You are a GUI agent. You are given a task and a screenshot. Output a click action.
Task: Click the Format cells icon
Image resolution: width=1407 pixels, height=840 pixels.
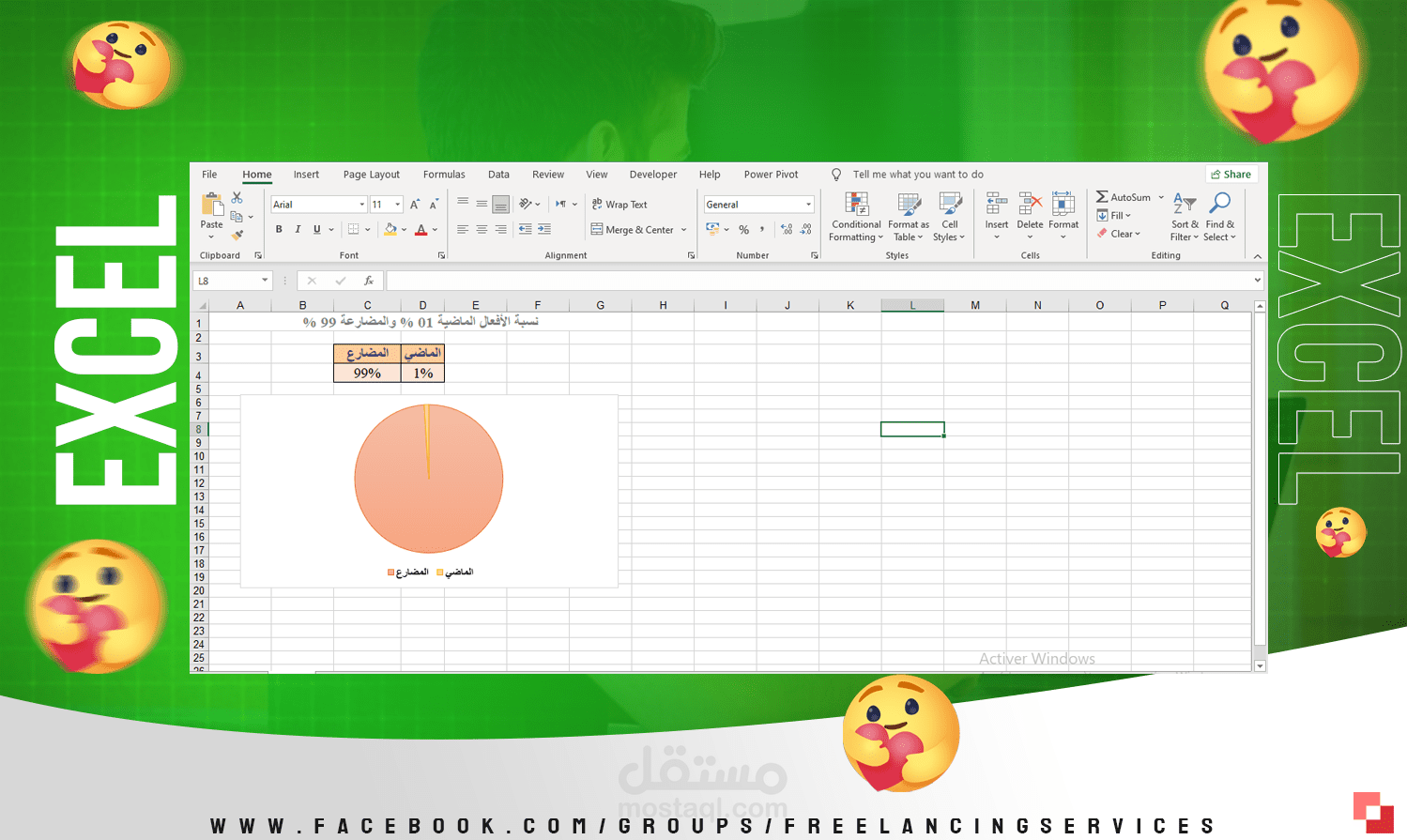(x=1063, y=205)
